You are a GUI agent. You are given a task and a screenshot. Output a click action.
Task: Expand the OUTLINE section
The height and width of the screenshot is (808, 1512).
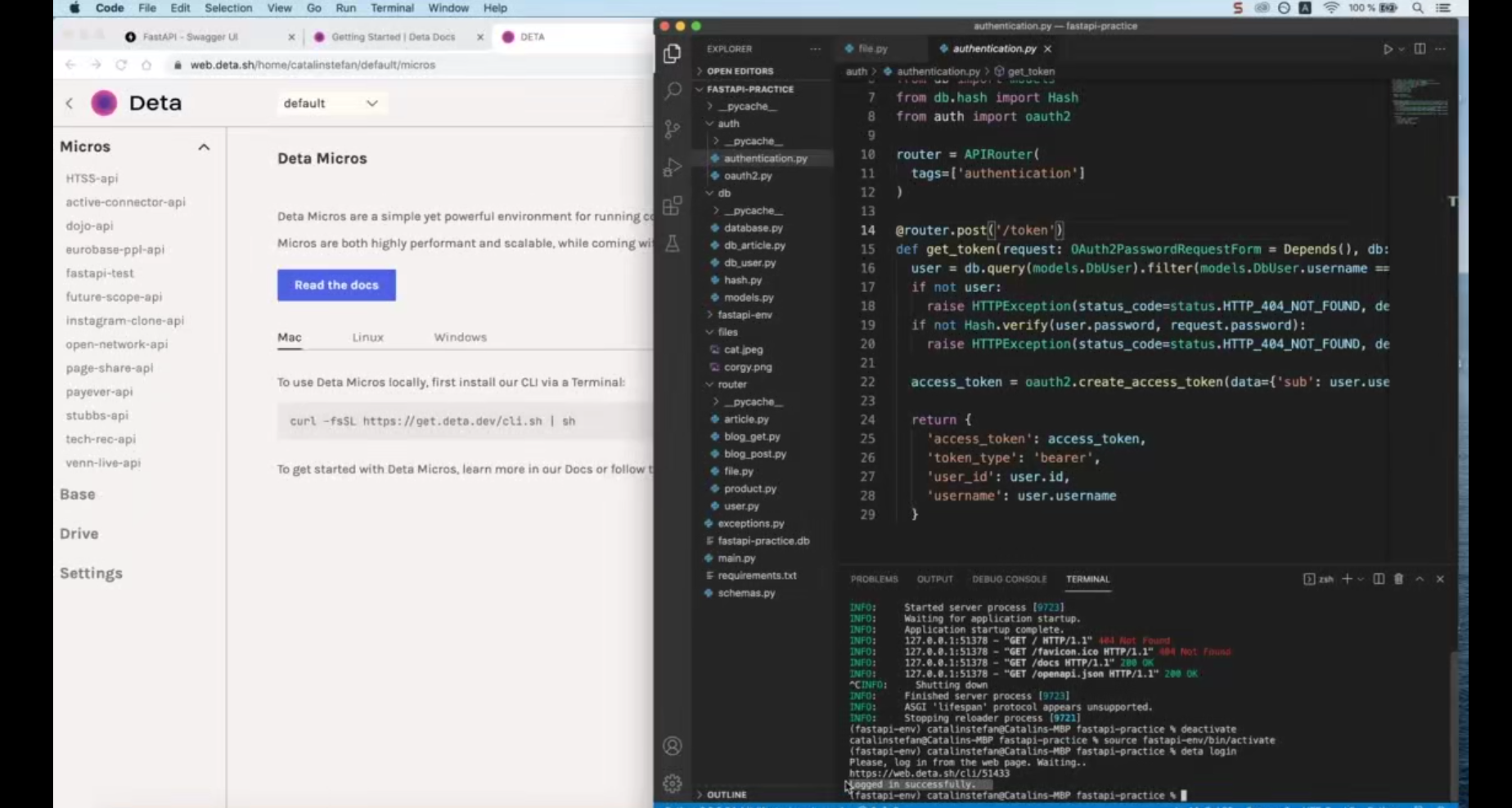pos(727,794)
